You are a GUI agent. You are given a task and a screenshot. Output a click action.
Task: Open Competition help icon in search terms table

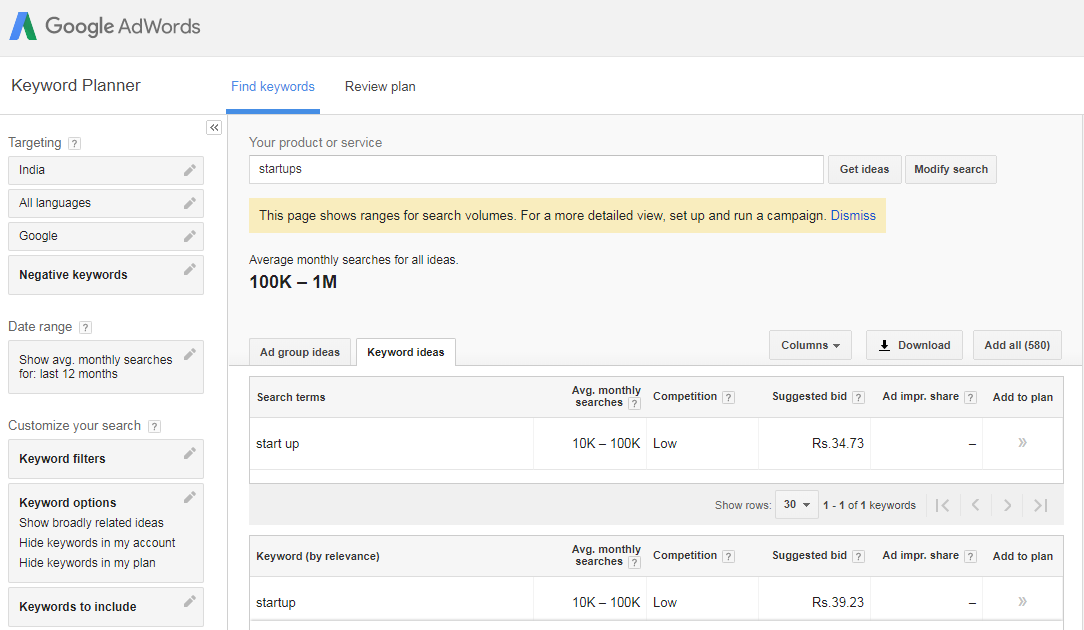tap(728, 397)
